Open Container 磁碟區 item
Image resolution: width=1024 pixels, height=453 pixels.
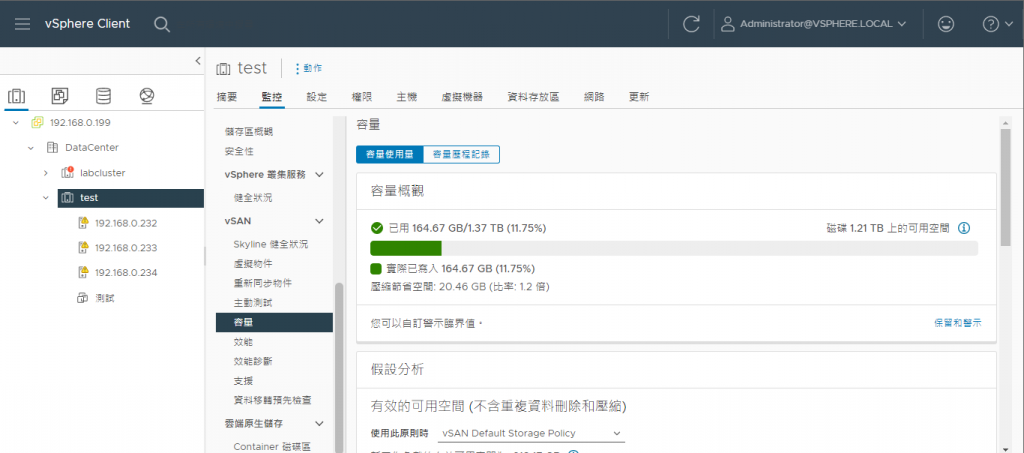click(x=272, y=446)
